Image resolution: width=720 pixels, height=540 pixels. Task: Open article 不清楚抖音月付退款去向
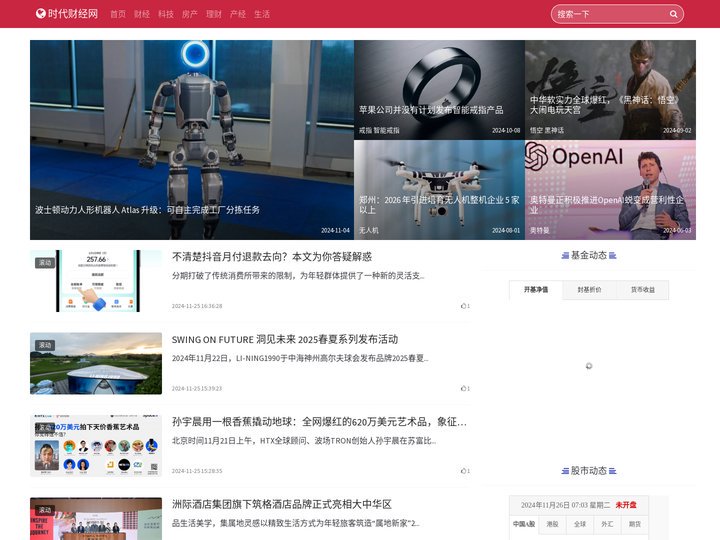tap(272, 257)
